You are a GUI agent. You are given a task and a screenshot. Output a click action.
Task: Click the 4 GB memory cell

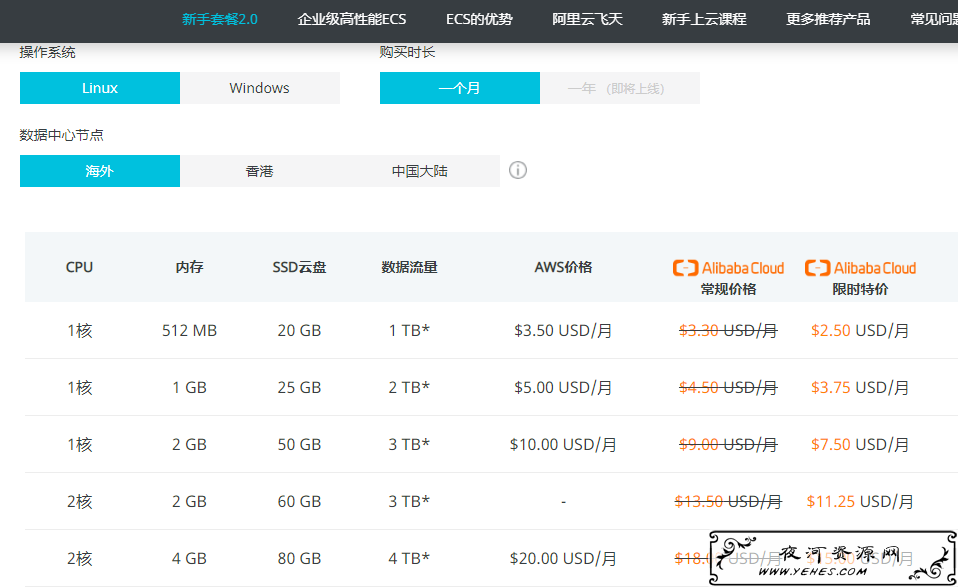tap(189, 558)
